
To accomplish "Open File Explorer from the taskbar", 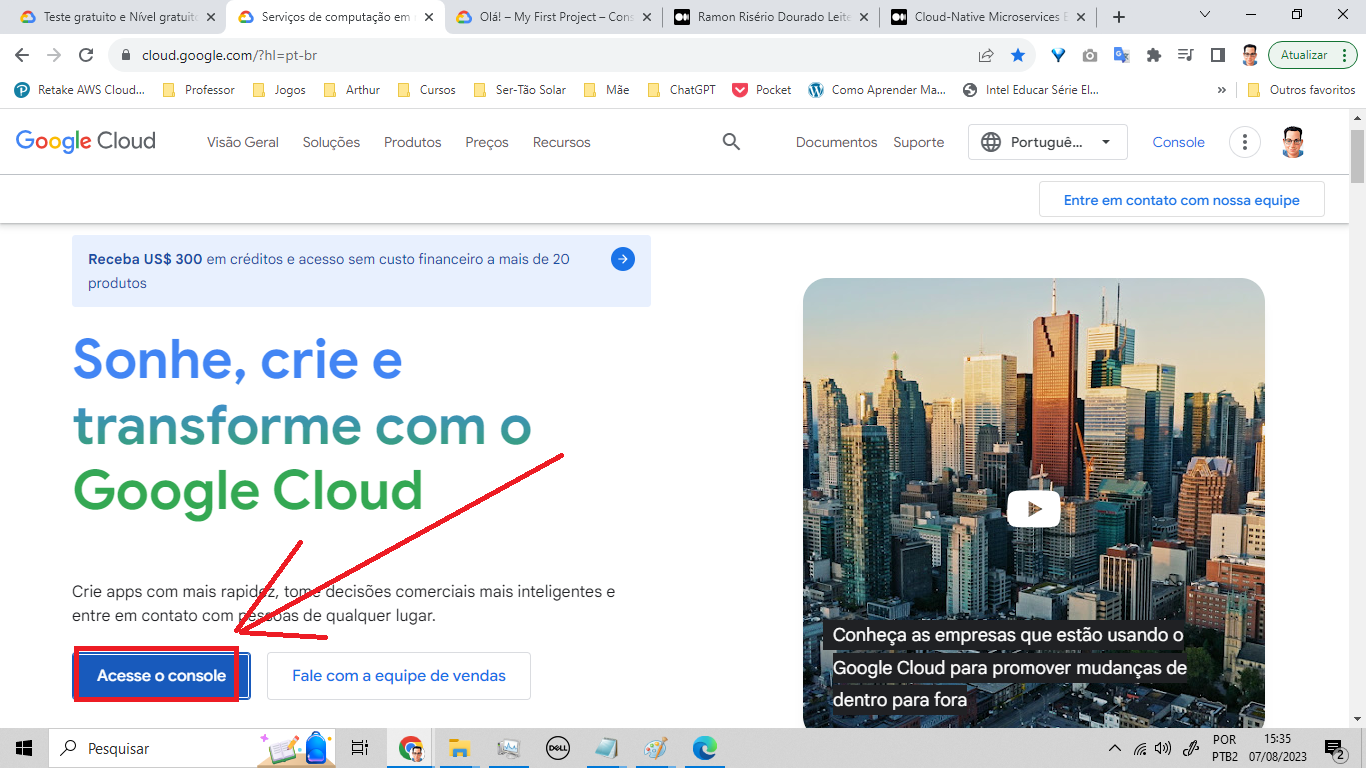I will pos(459,748).
